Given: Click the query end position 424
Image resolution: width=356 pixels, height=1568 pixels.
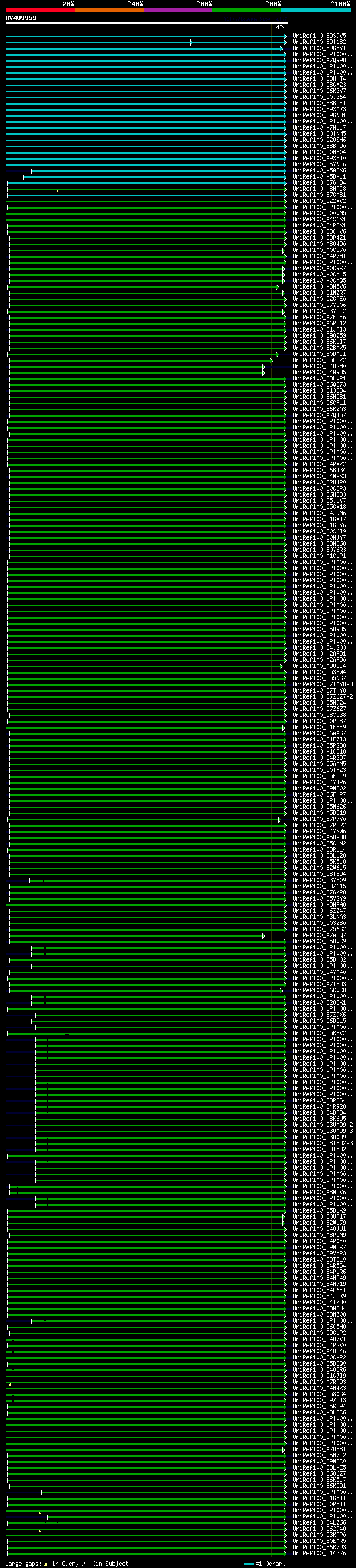Looking at the screenshot, I should (x=280, y=27).
